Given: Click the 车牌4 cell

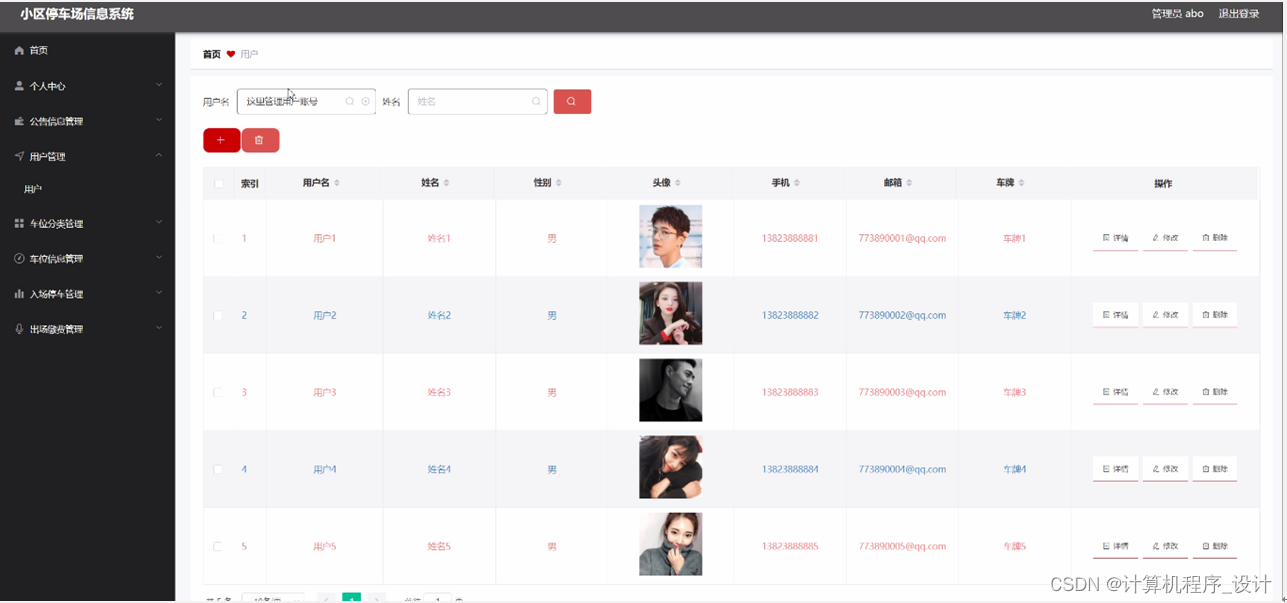Looking at the screenshot, I should (1015, 469).
